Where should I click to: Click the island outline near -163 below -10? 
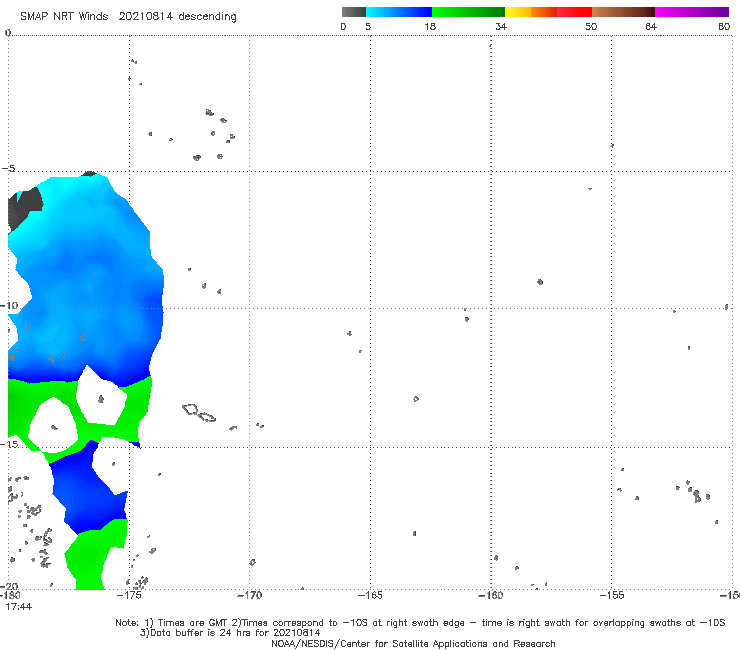(416, 399)
